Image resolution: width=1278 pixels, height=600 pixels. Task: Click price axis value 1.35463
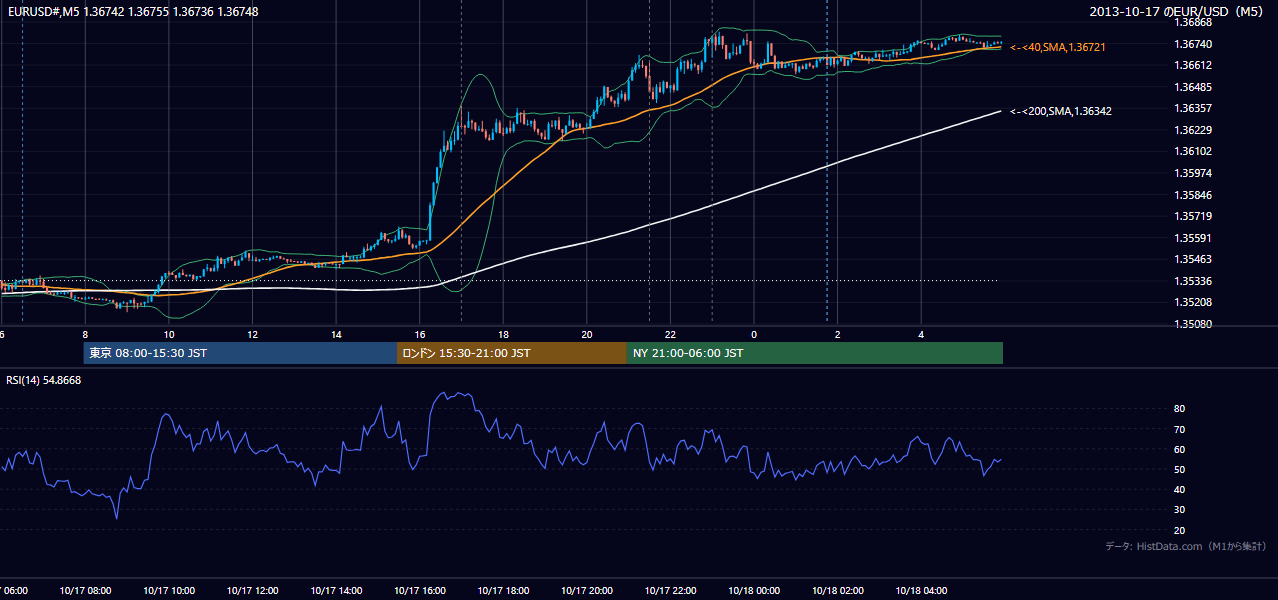(x=1192, y=259)
